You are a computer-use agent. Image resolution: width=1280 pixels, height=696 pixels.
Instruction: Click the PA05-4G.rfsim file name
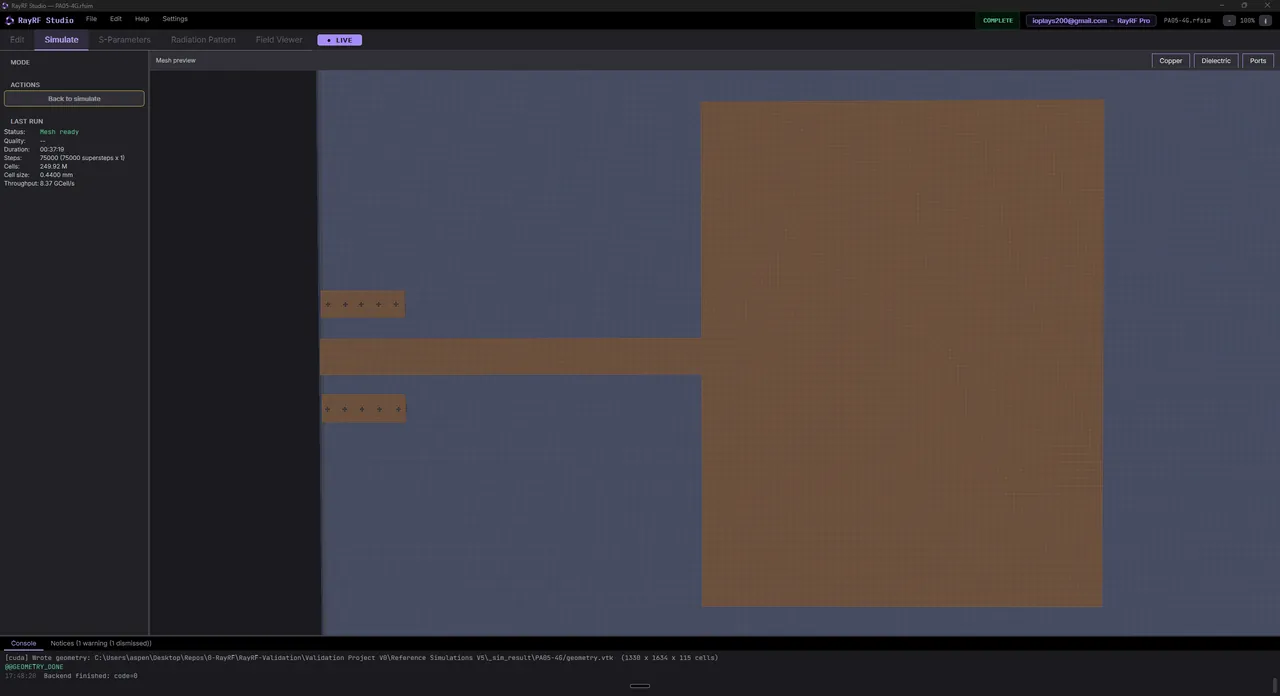pyautogui.click(x=1187, y=20)
